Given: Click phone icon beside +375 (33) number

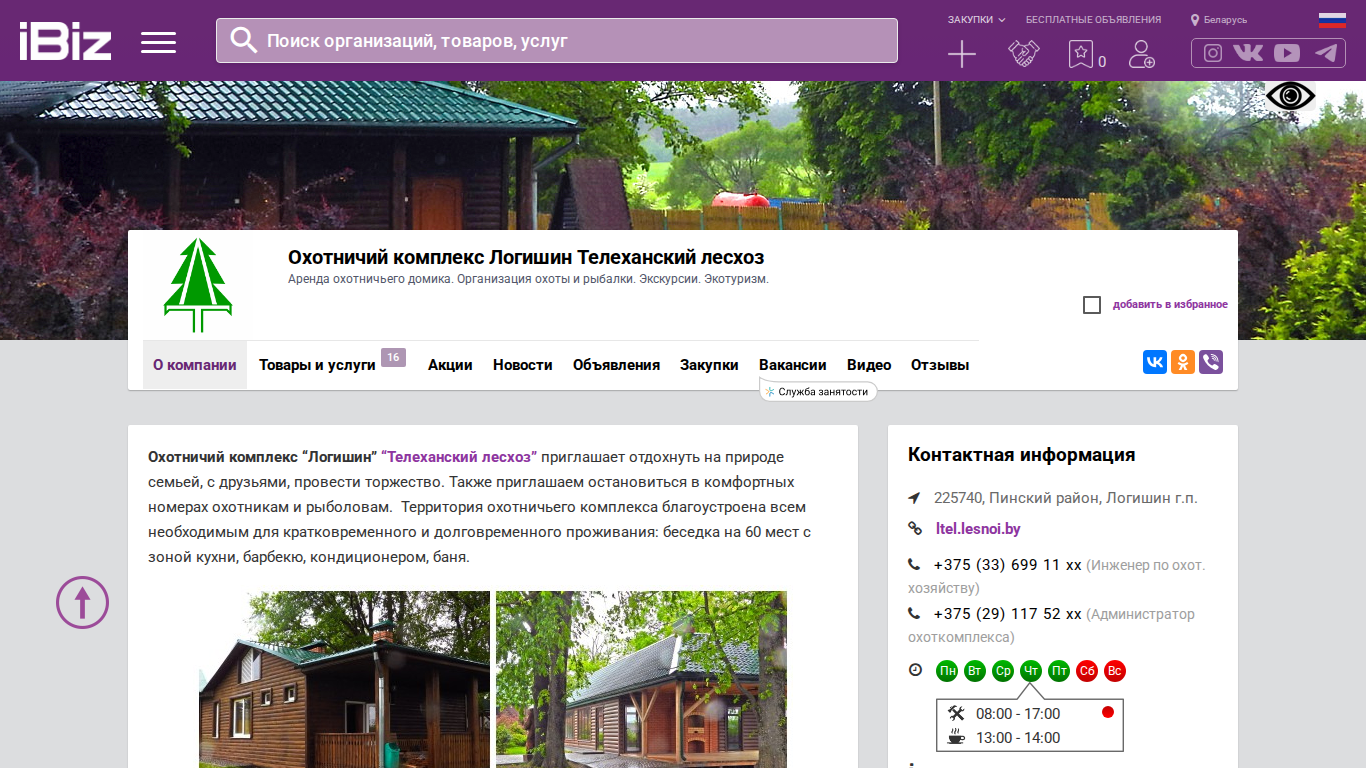Looking at the screenshot, I should tap(914, 564).
